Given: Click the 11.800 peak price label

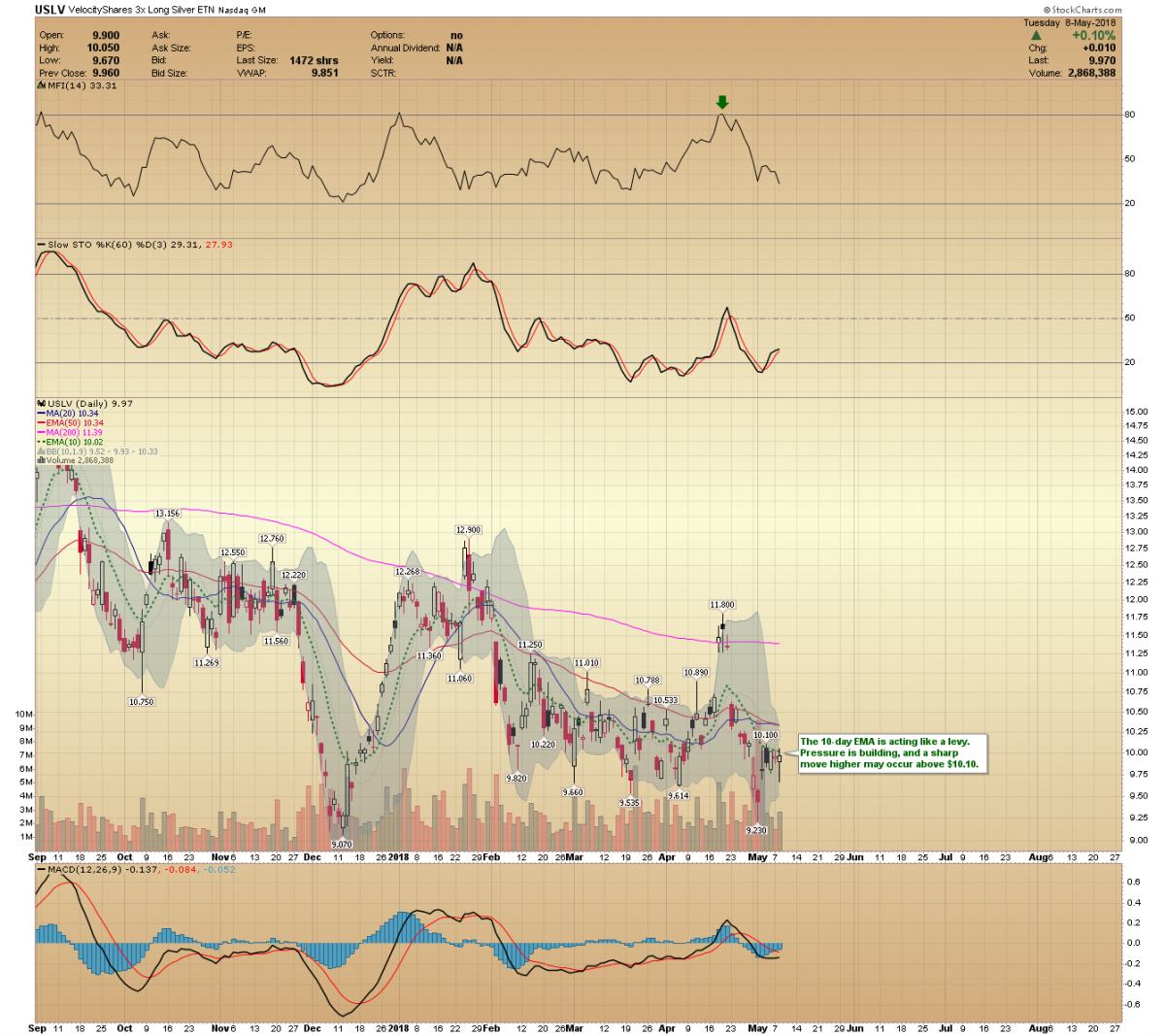Looking at the screenshot, I should (721, 605).
